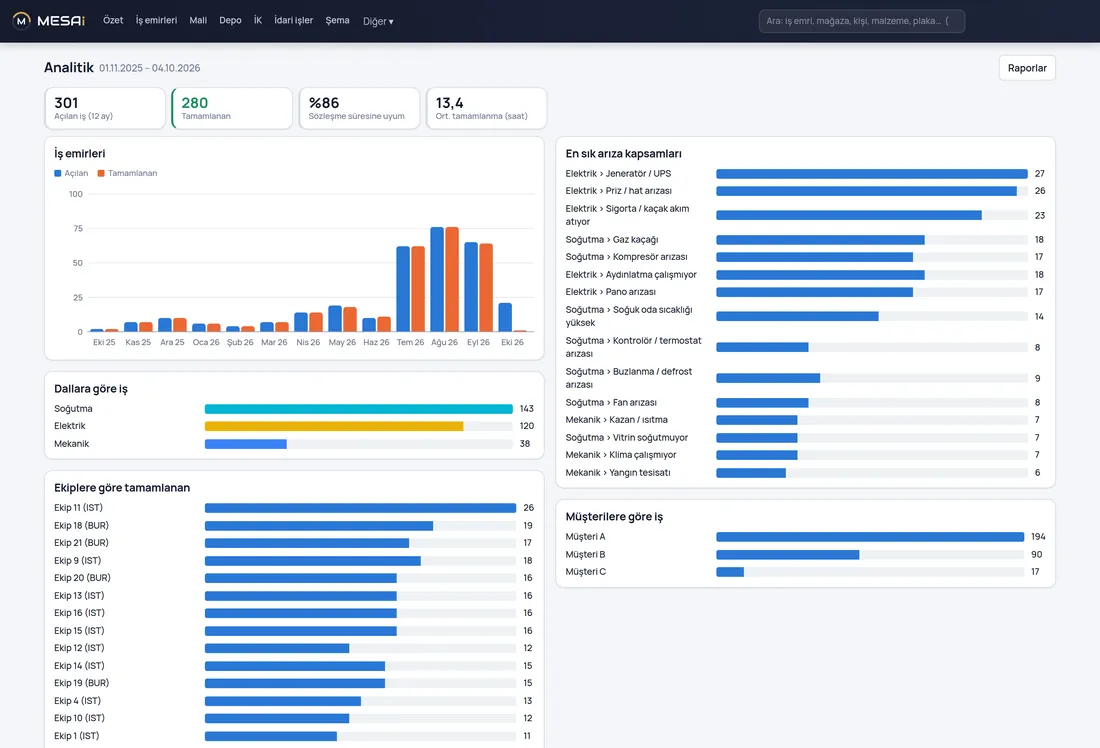Select Soğutma › Kompresör arızası row
This screenshot has height=748, width=1100.
pos(805,257)
